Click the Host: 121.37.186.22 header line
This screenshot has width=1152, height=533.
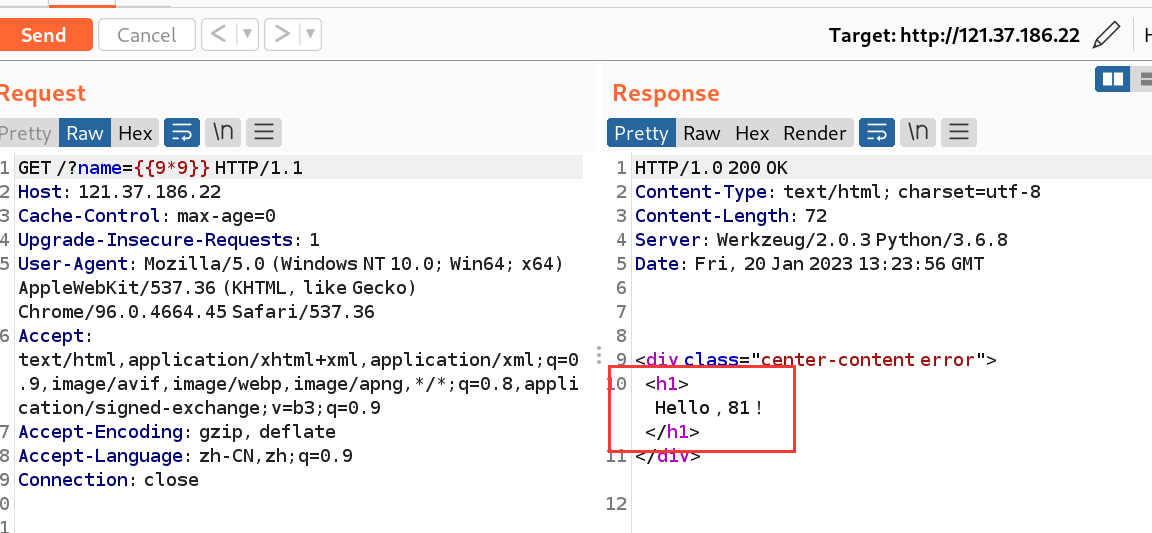(120, 192)
